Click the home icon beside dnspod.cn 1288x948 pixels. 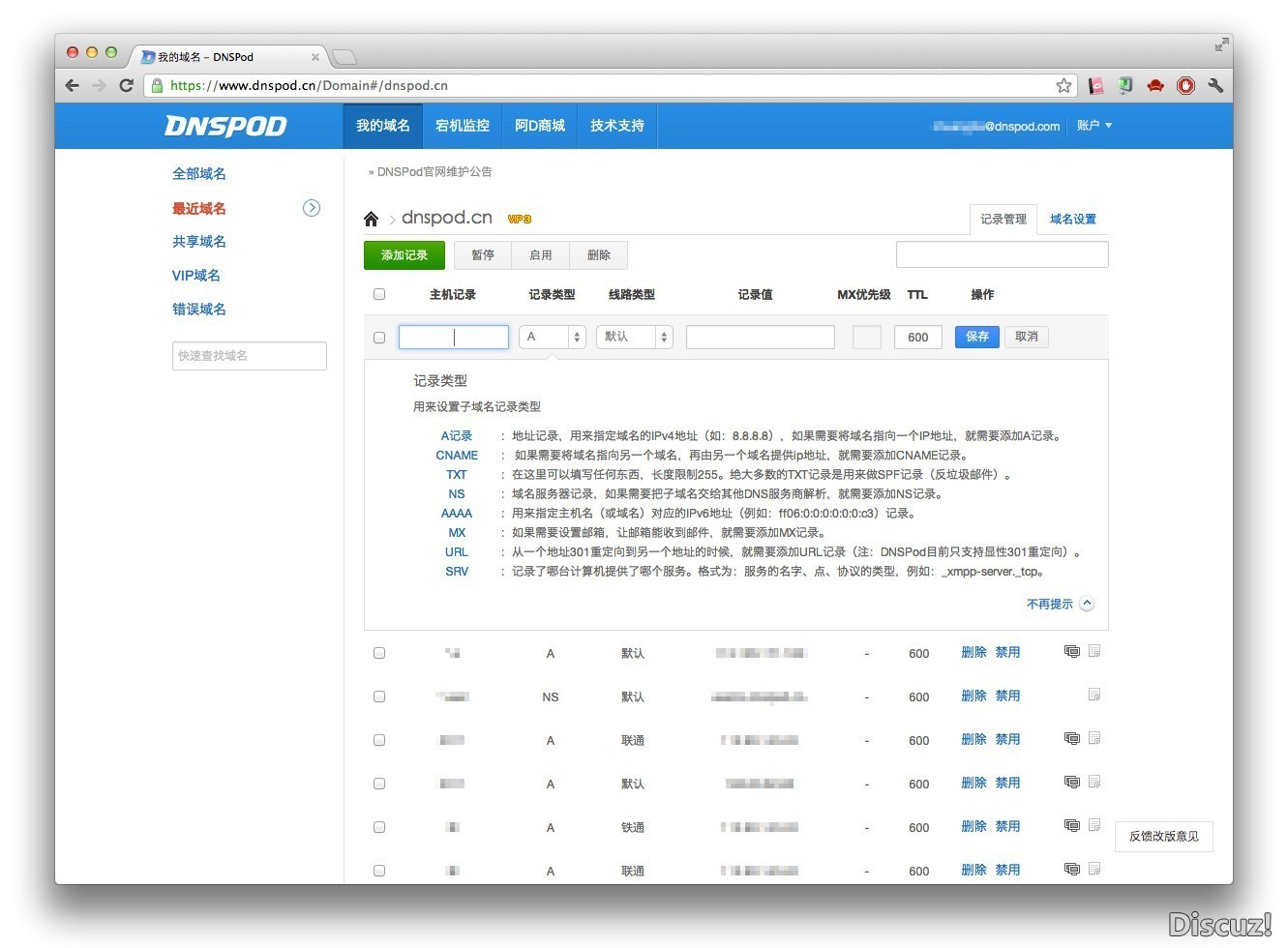click(371, 219)
